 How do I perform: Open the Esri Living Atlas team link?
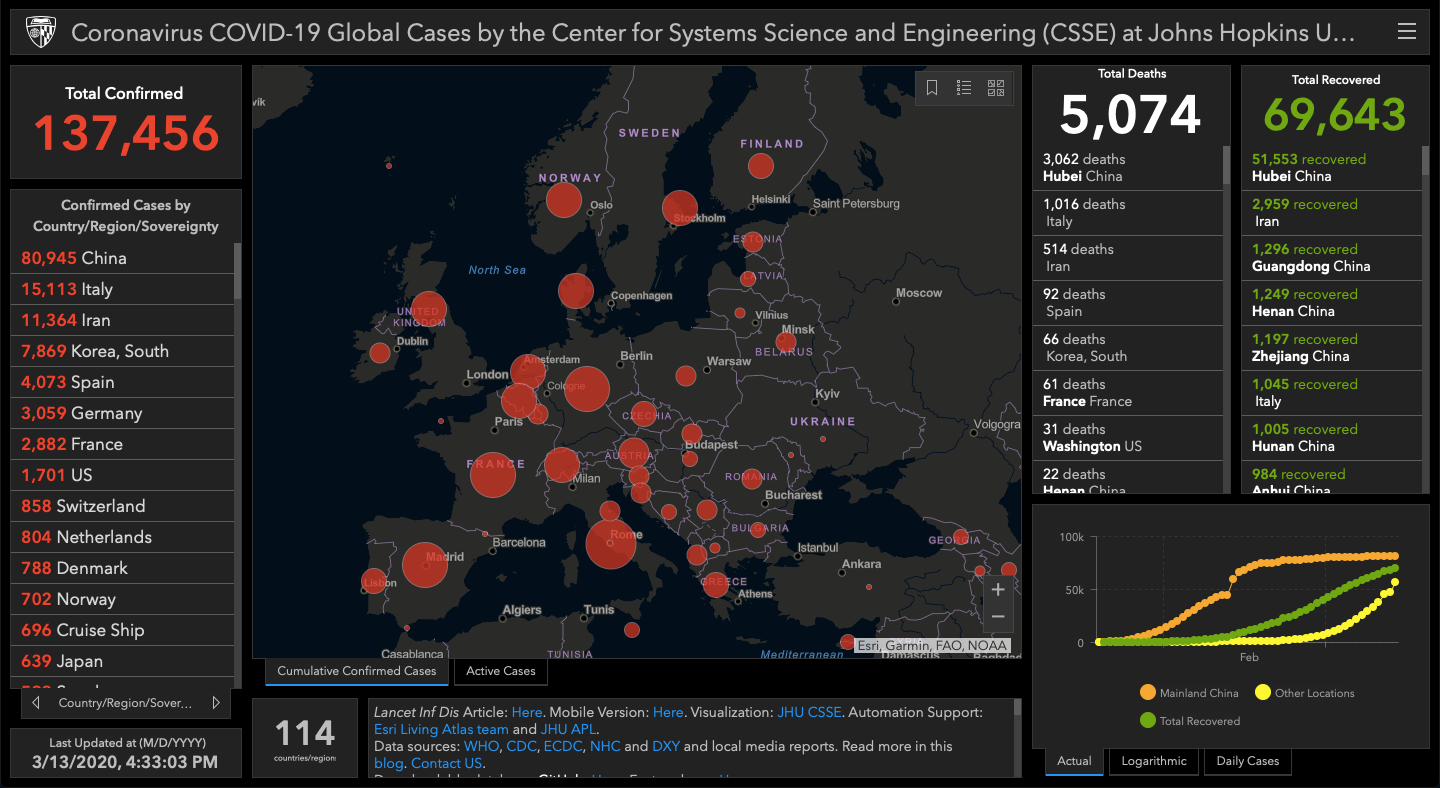coord(441,730)
